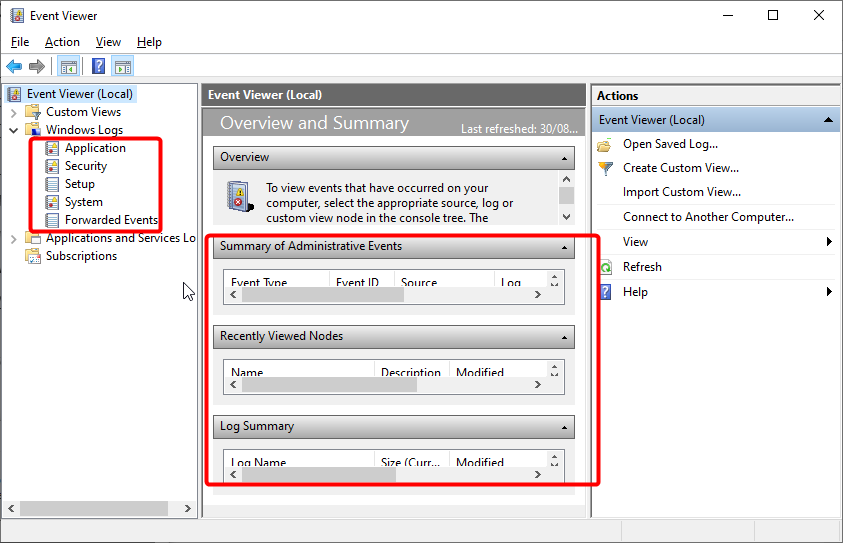Expand Applications and Services Logs node
This screenshot has width=843, height=543.
click(14, 239)
